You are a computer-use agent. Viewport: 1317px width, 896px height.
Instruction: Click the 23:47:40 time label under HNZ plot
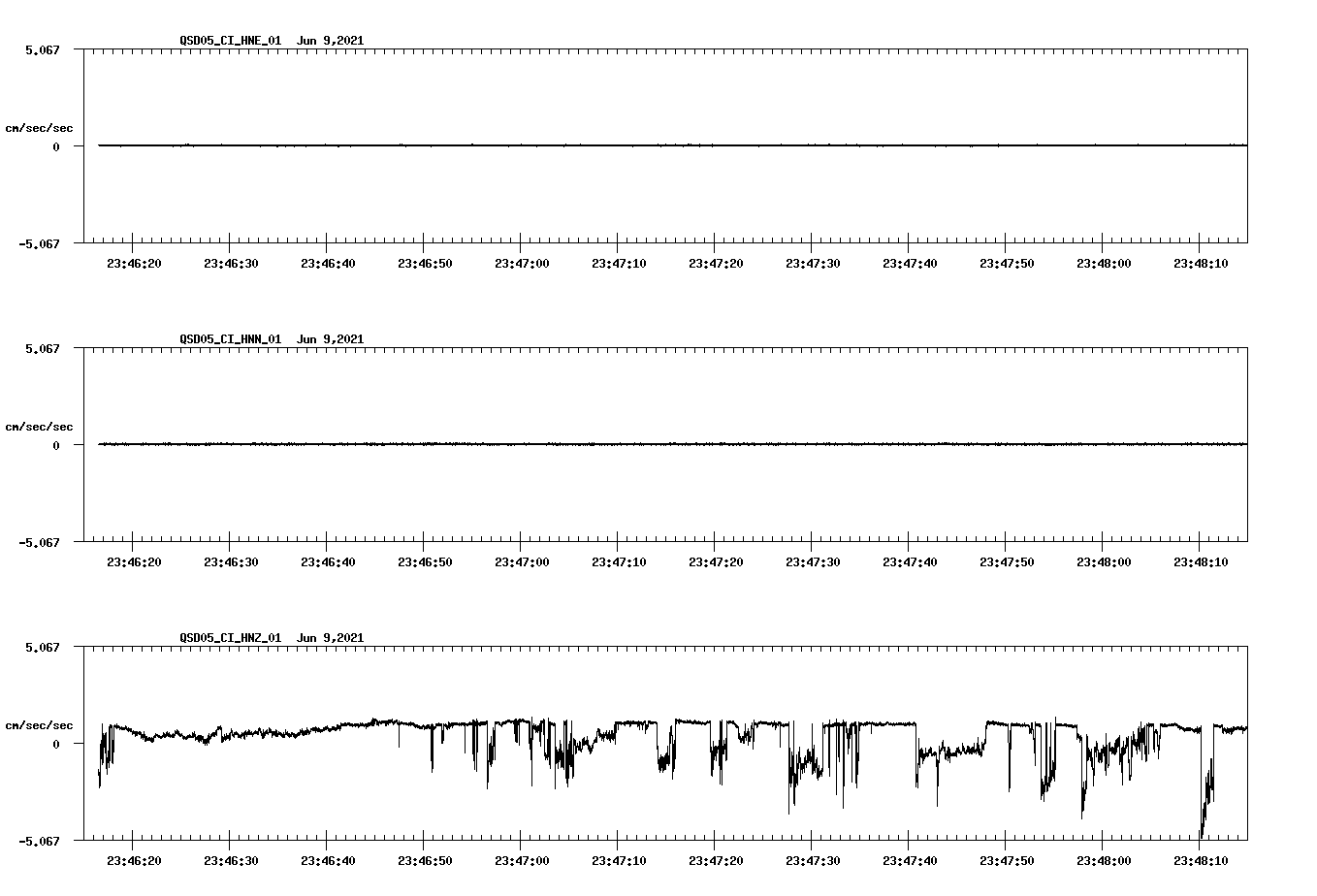tap(910, 861)
